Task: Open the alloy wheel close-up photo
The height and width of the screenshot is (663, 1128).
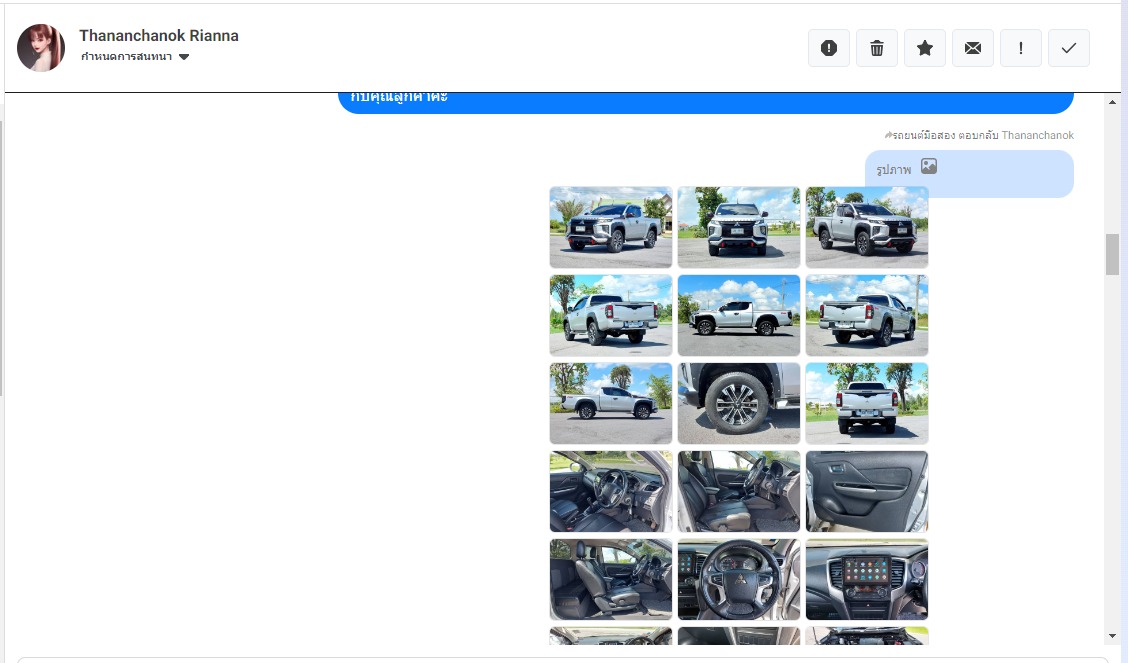Action: point(739,403)
